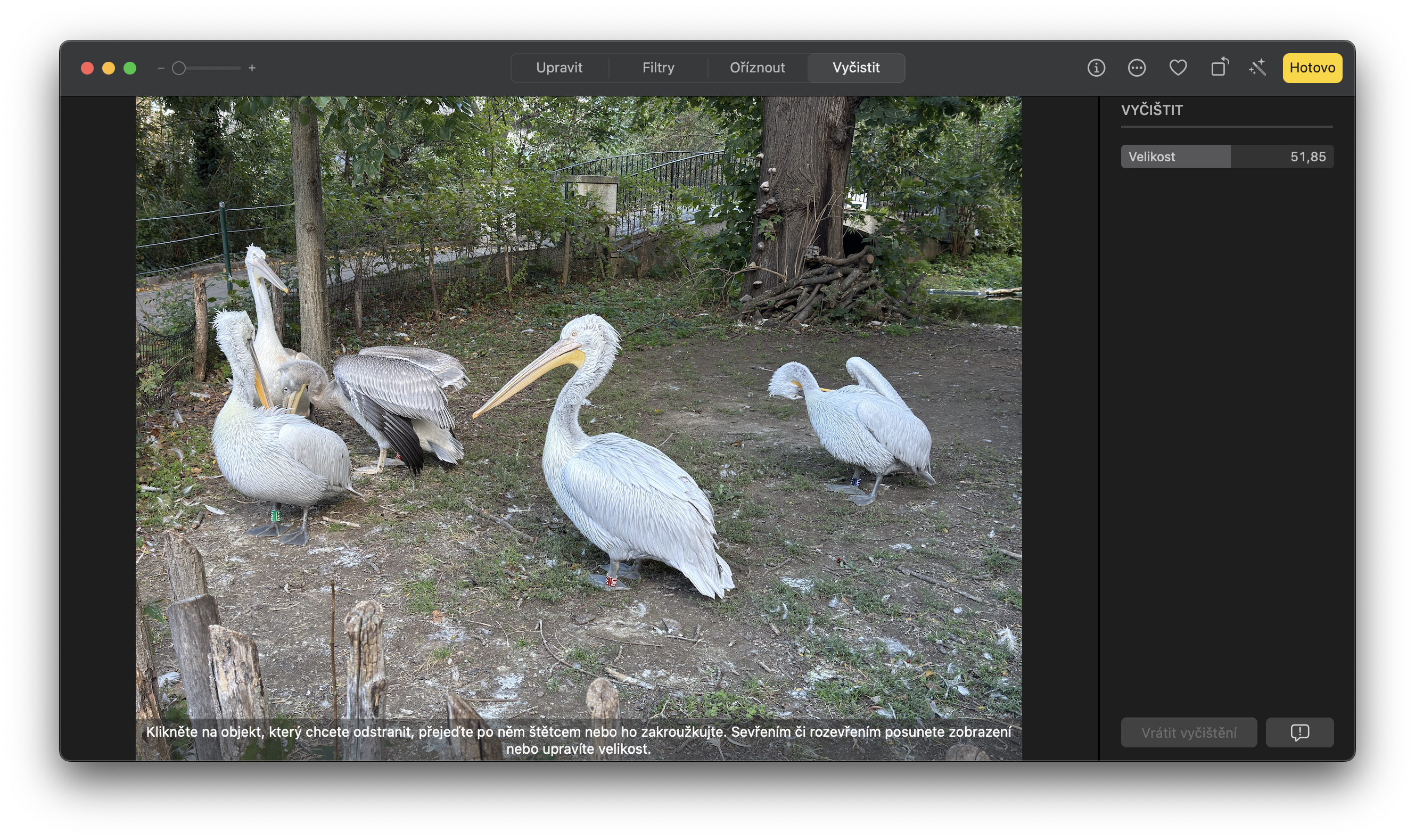Toggle the favorite heart

[1179, 68]
